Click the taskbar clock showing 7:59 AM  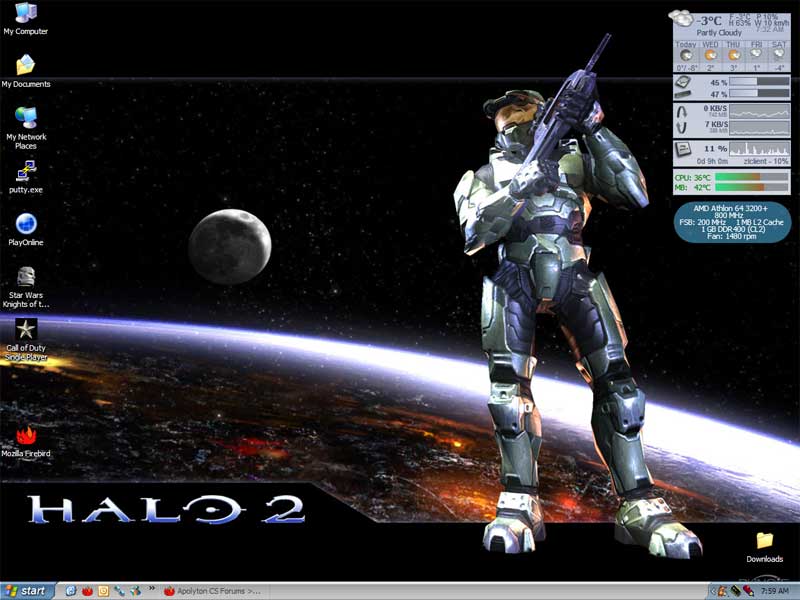click(x=774, y=591)
